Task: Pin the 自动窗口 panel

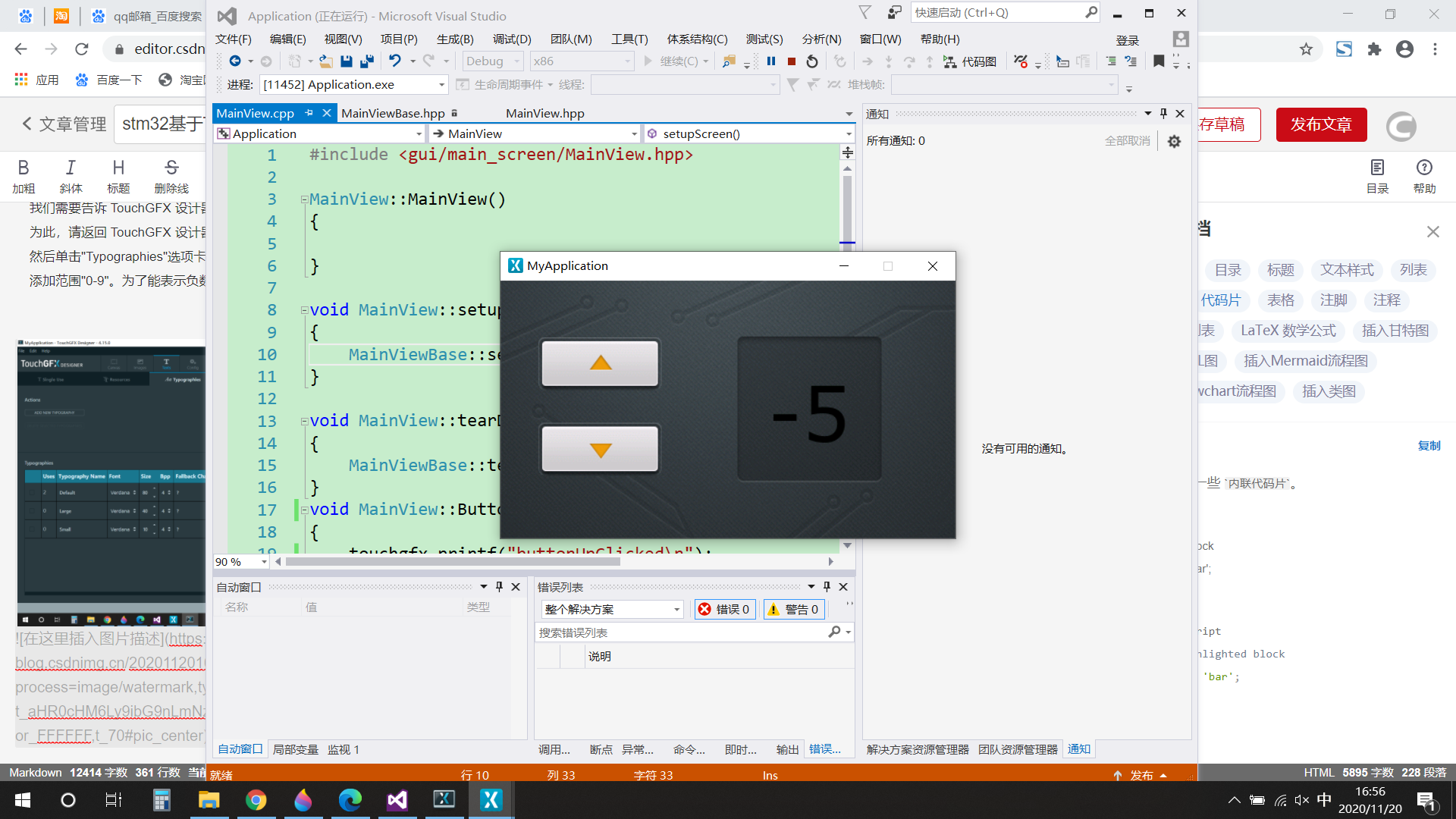Action: pyautogui.click(x=499, y=586)
